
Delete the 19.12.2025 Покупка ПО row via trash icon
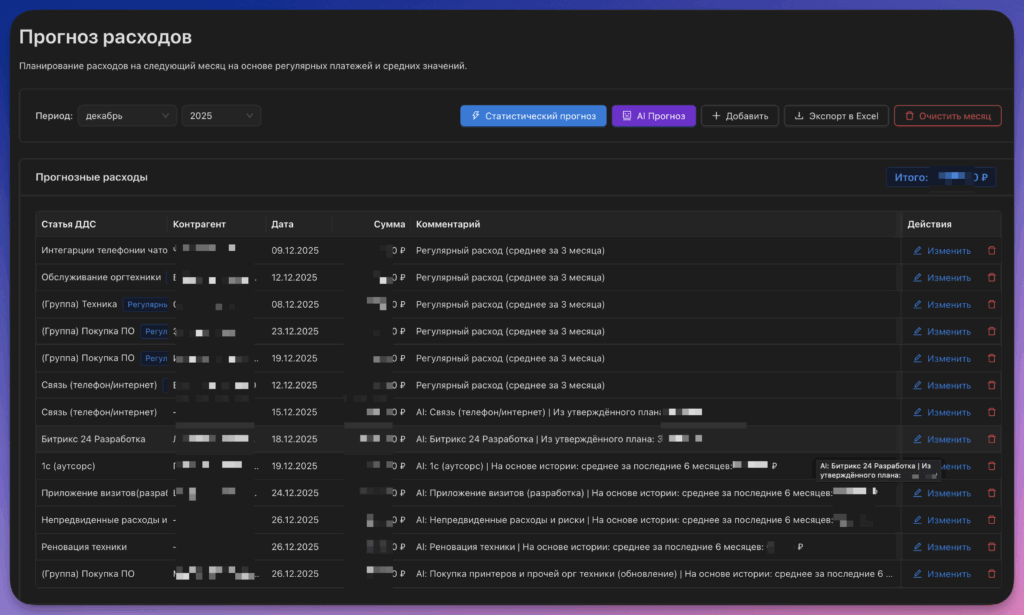(991, 358)
